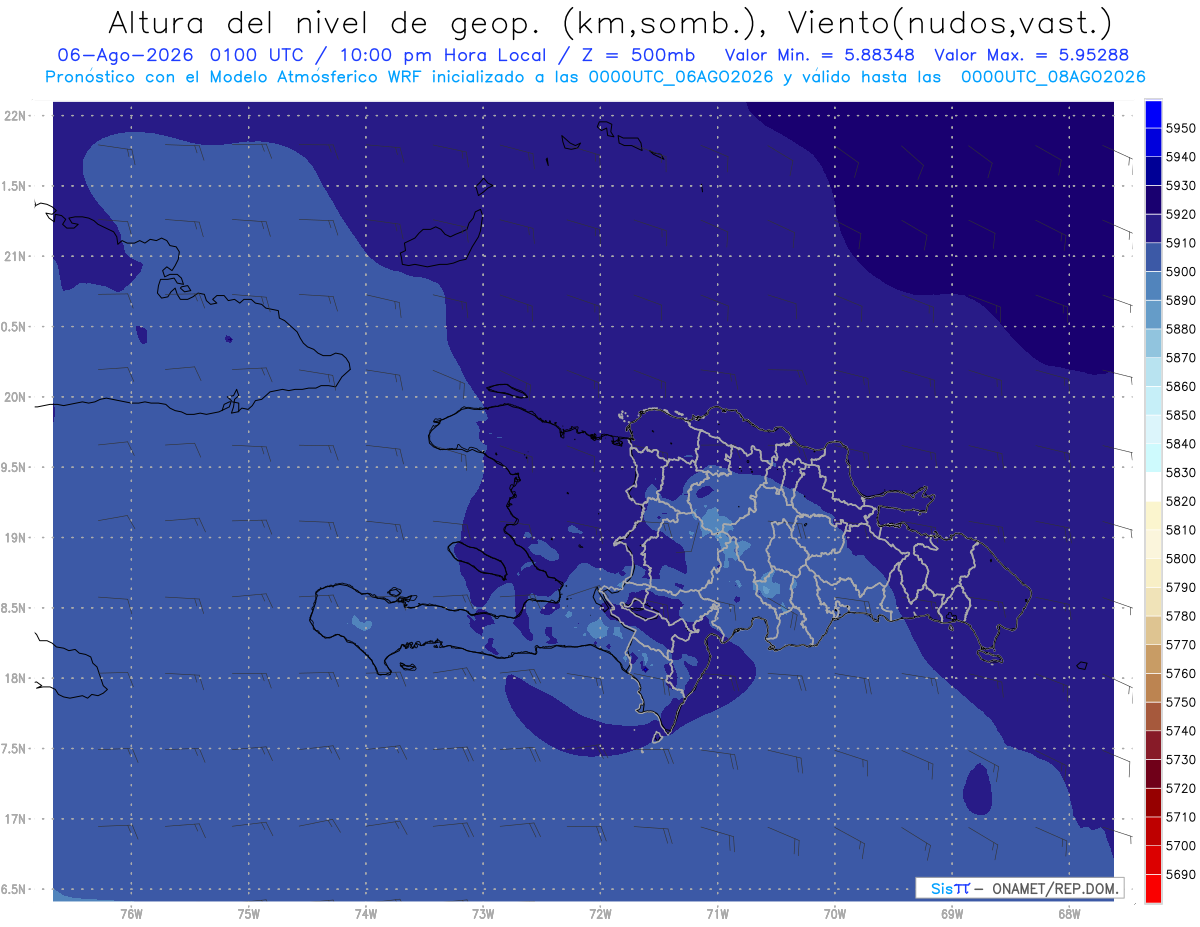
Task: Click the '19N' latitude label
Action: [x=15, y=538]
